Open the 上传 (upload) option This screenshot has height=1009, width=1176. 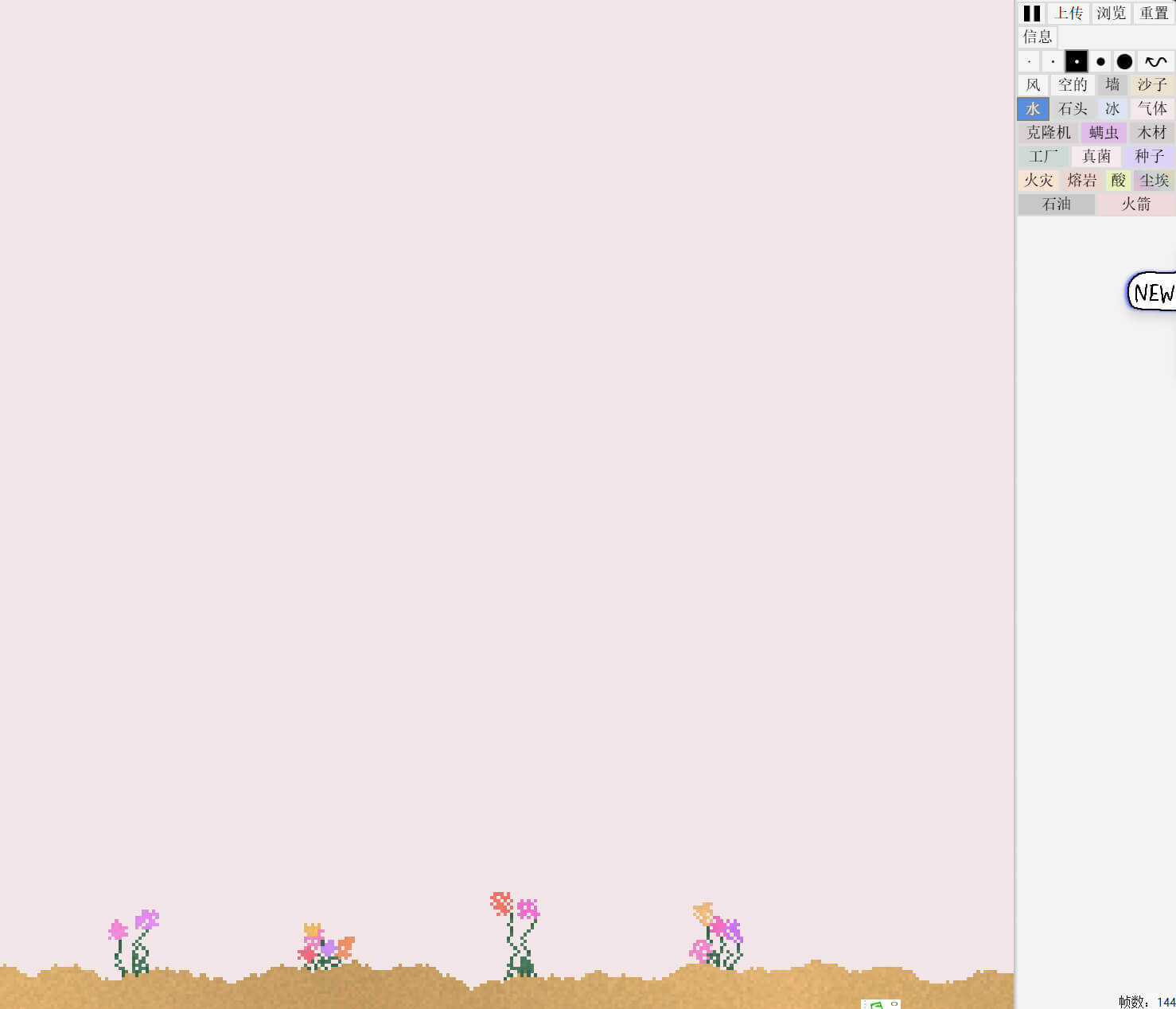1069,14
